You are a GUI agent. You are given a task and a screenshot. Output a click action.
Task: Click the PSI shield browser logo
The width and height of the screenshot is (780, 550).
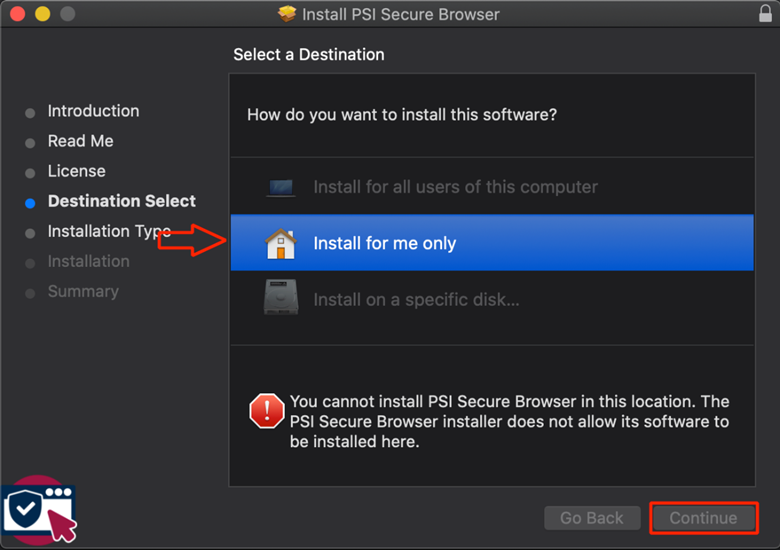40,509
